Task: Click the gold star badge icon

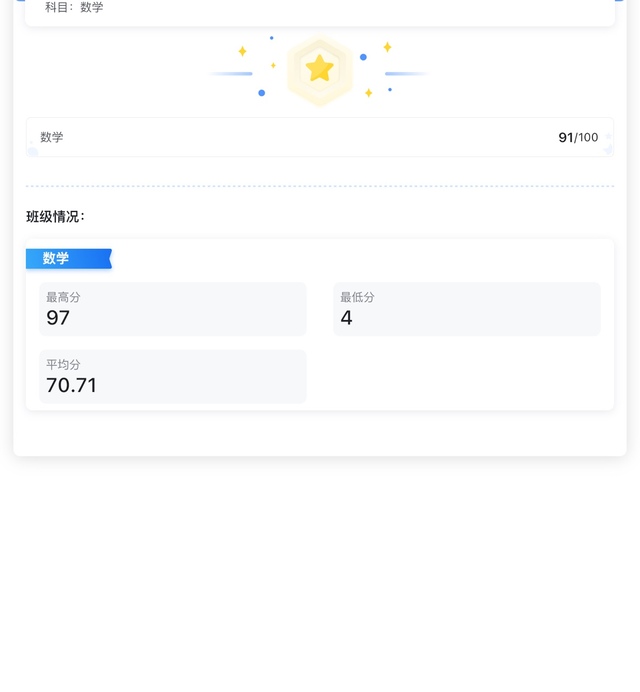Action: tap(319, 69)
